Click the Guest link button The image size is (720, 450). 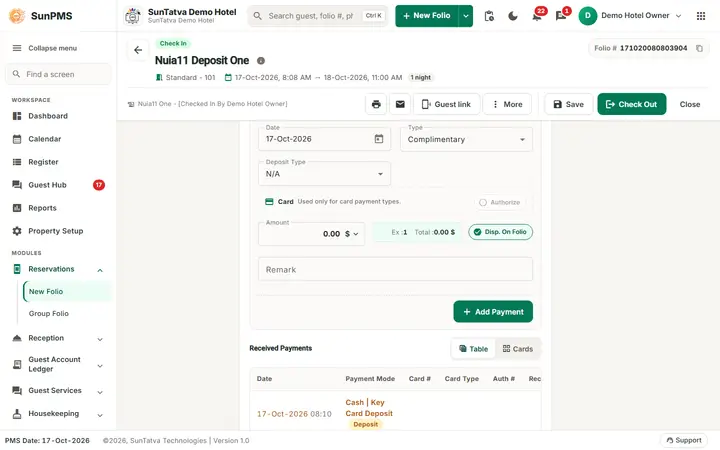pos(447,104)
